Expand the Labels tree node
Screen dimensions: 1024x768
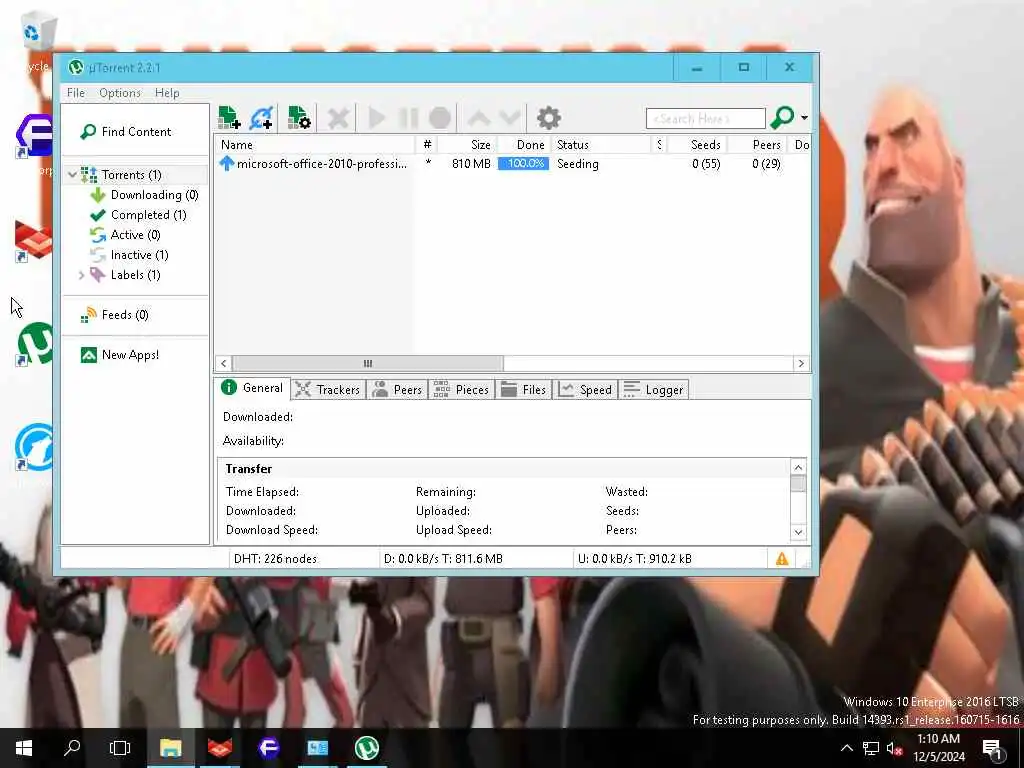tap(81, 275)
